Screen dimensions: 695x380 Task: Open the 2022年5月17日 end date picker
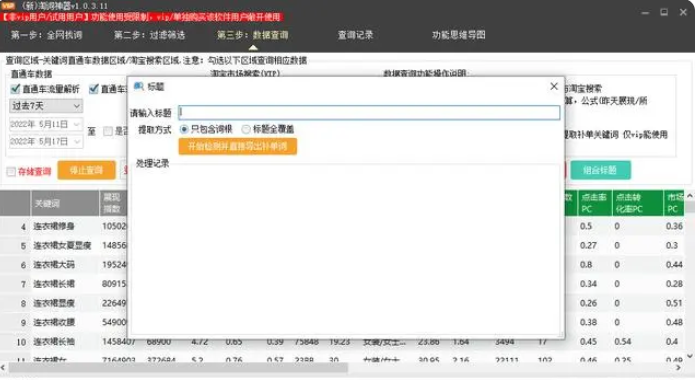point(46,141)
